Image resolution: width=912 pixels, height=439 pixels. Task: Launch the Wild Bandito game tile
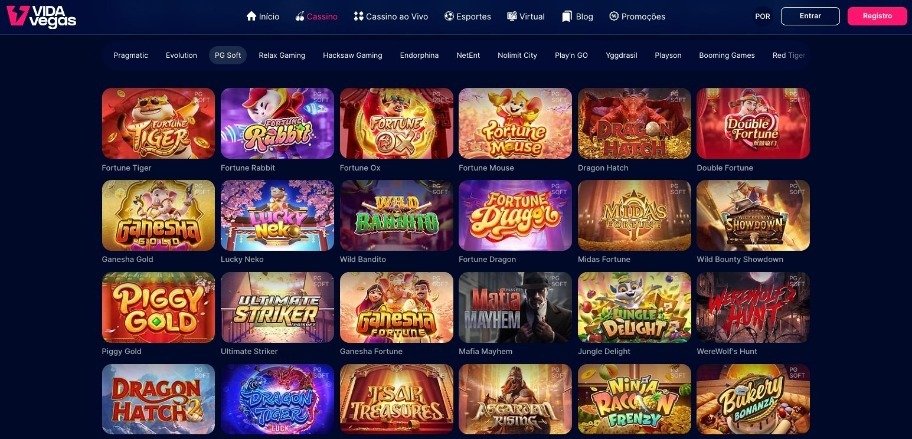pyautogui.click(x=396, y=215)
